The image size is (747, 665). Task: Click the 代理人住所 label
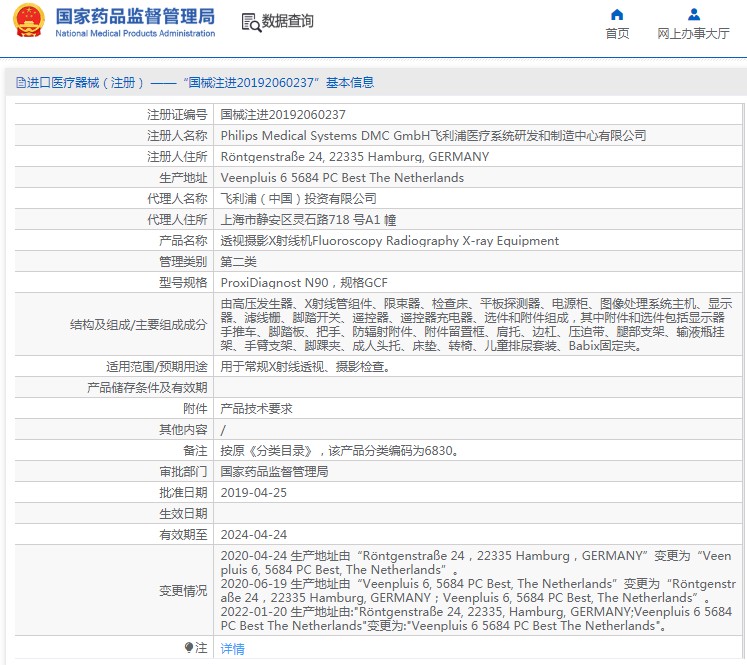click(x=177, y=220)
